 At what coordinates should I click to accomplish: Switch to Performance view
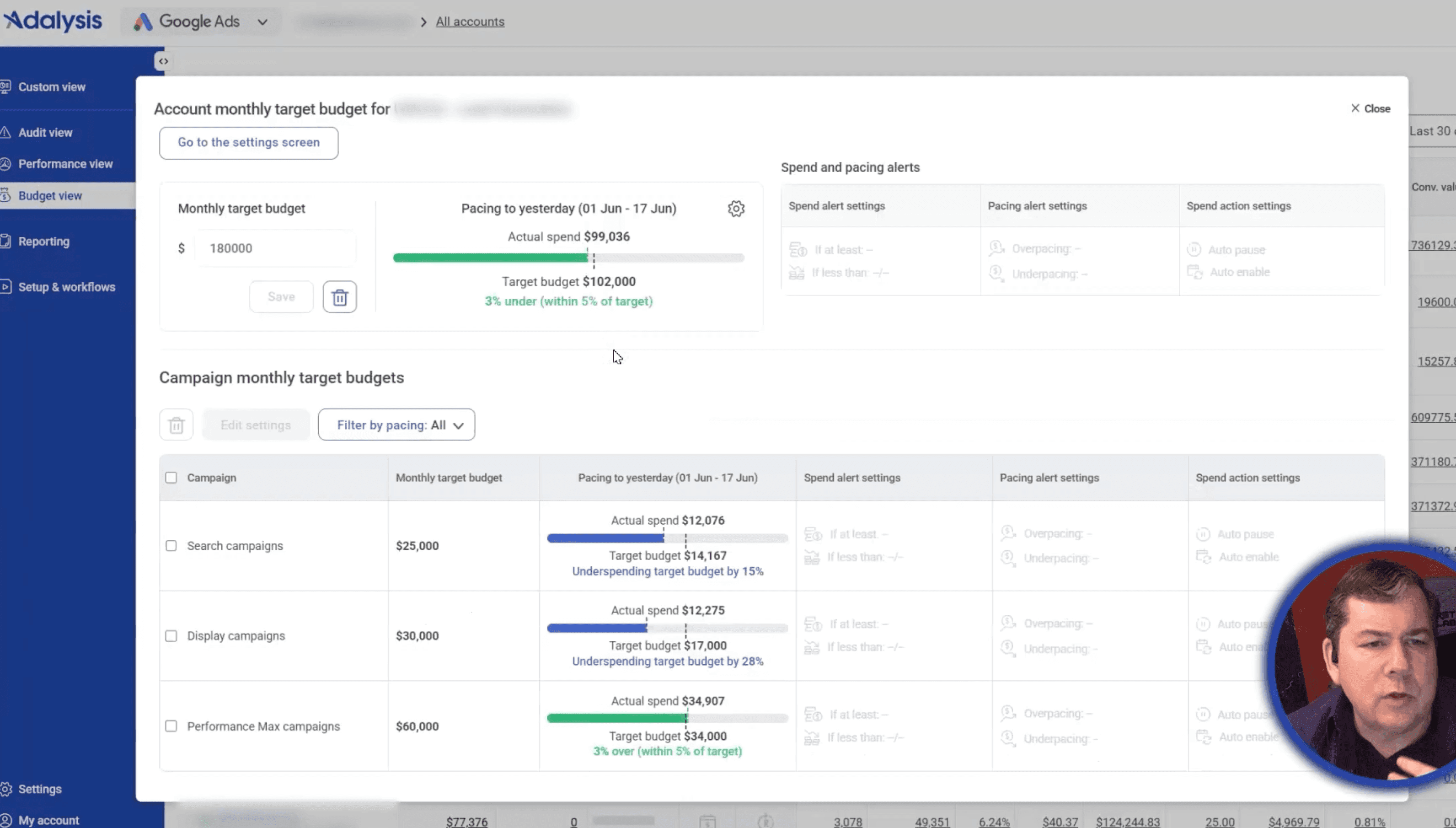(x=65, y=164)
